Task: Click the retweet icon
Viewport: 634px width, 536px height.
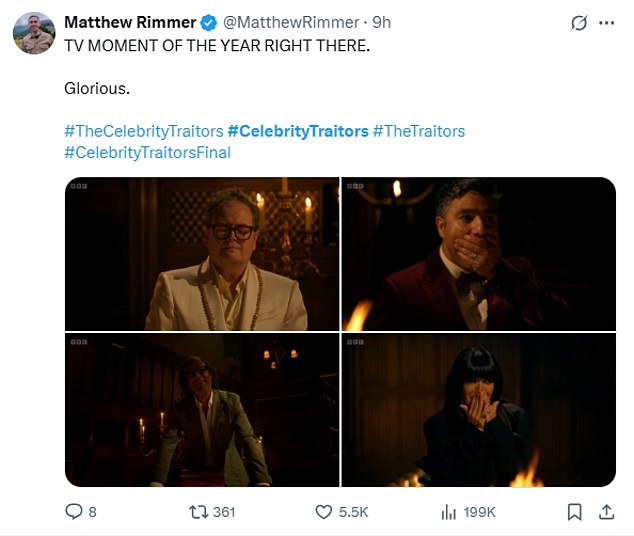Action: pyautogui.click(x=199, y=511)
